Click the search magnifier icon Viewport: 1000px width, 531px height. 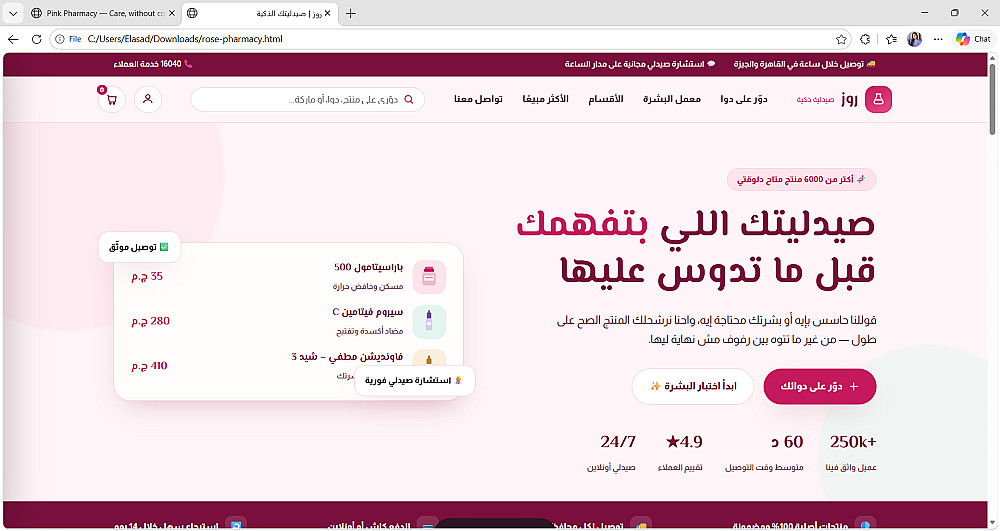409,99
